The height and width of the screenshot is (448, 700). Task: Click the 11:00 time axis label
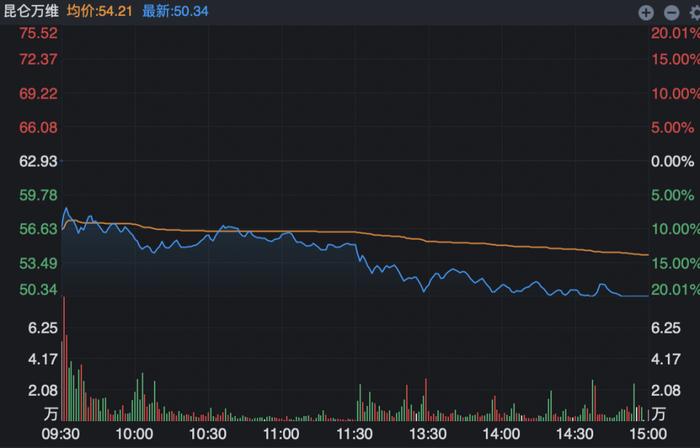281,434
